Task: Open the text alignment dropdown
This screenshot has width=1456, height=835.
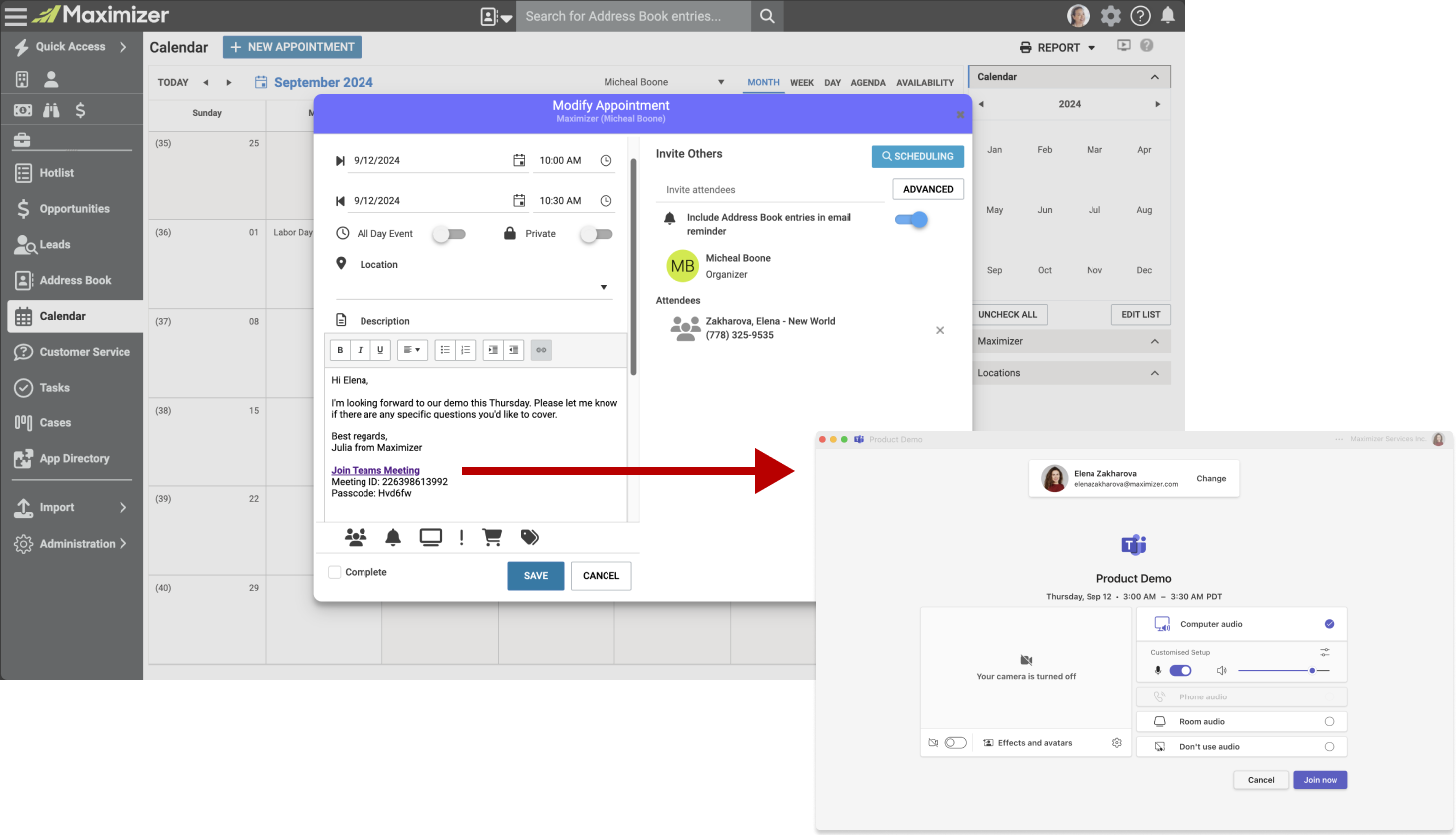Action: click(412, 350)
